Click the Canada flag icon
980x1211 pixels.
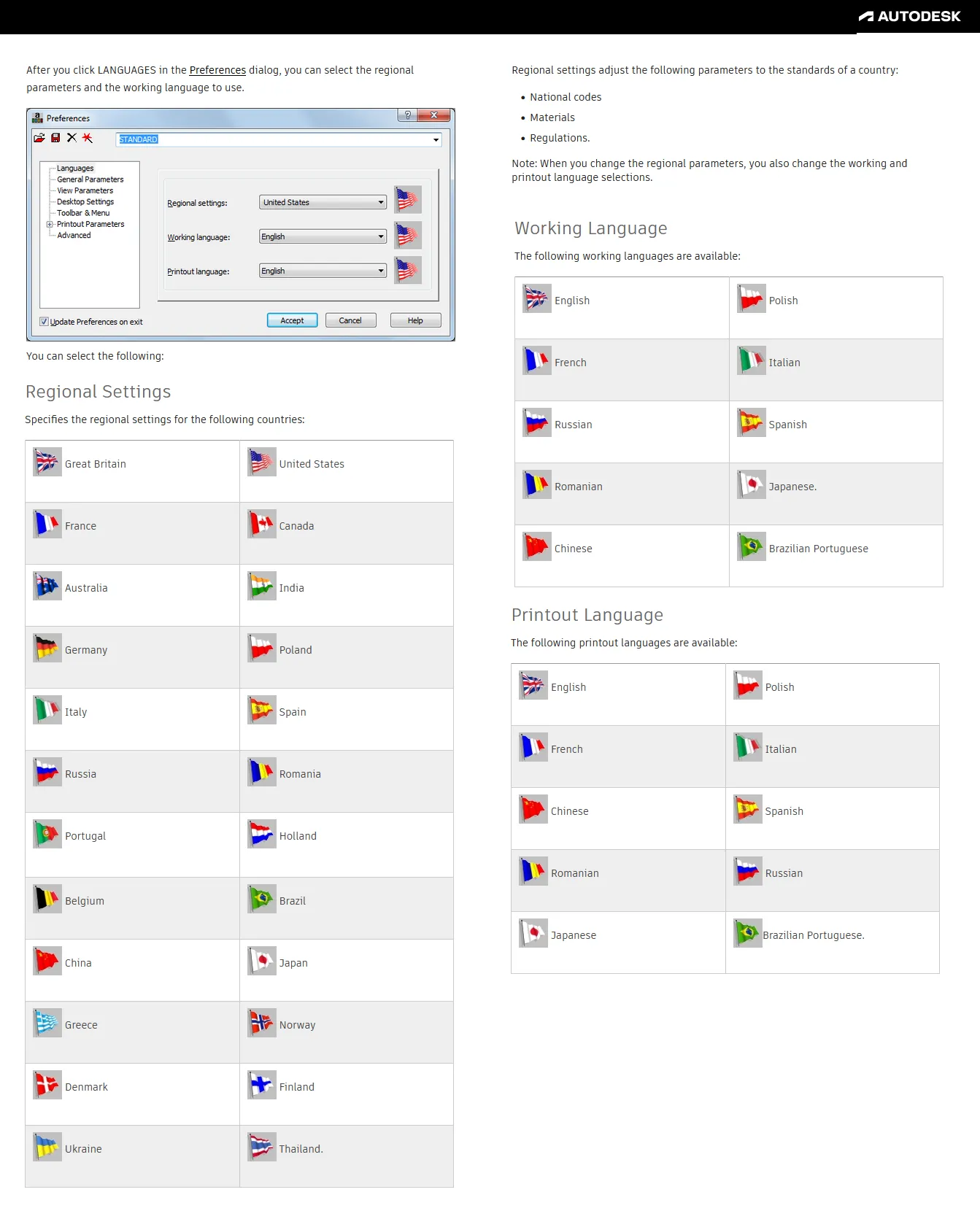coord(262,524)
